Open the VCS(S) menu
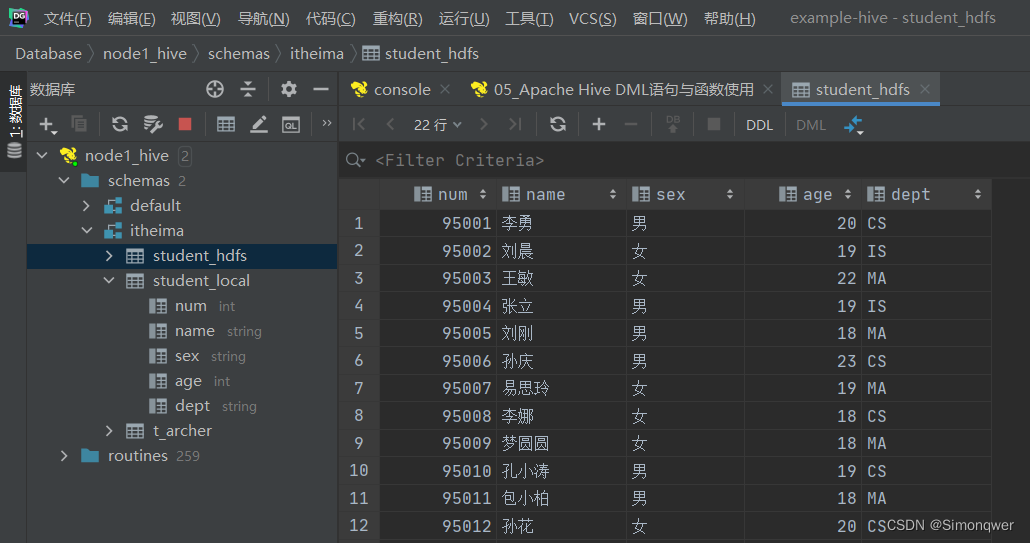1030x543 pixels. pos(593,19)
